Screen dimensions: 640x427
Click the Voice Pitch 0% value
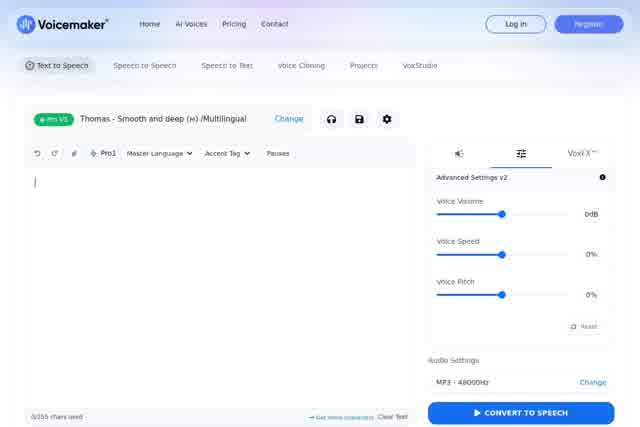[591, 295]
